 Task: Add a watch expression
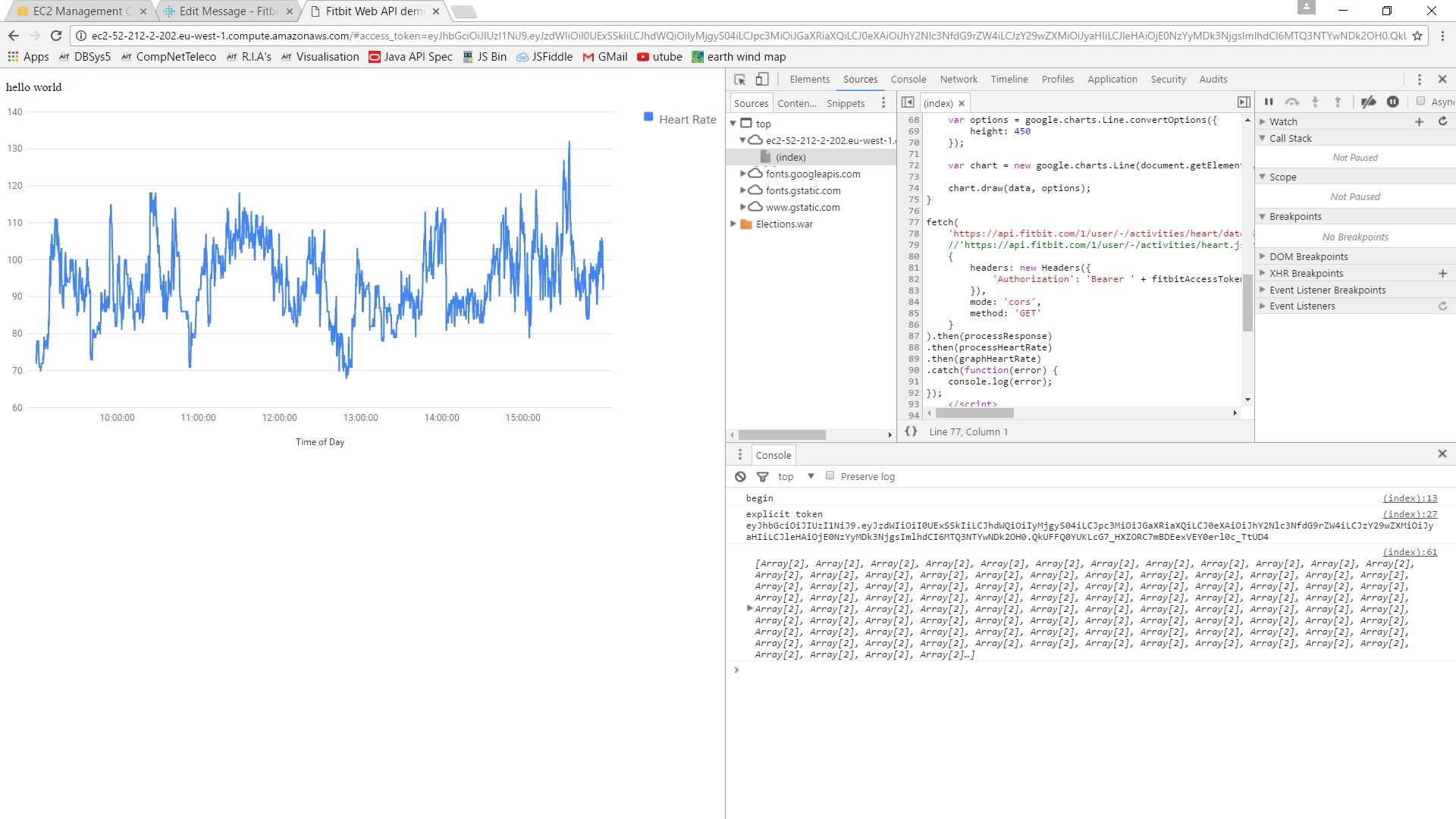(x=1419, y=121)
